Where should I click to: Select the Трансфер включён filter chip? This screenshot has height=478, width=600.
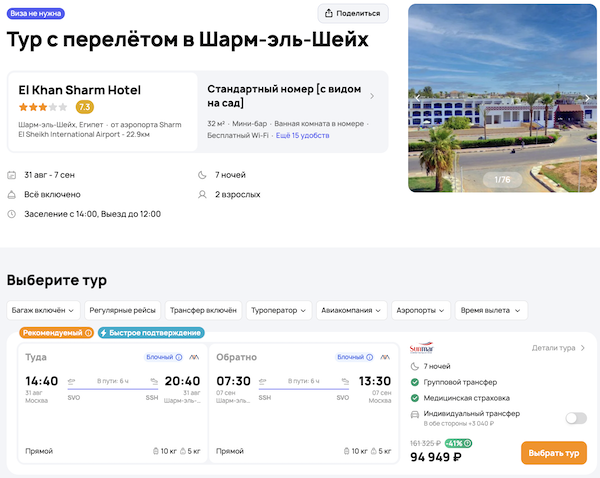pos(202,310)
